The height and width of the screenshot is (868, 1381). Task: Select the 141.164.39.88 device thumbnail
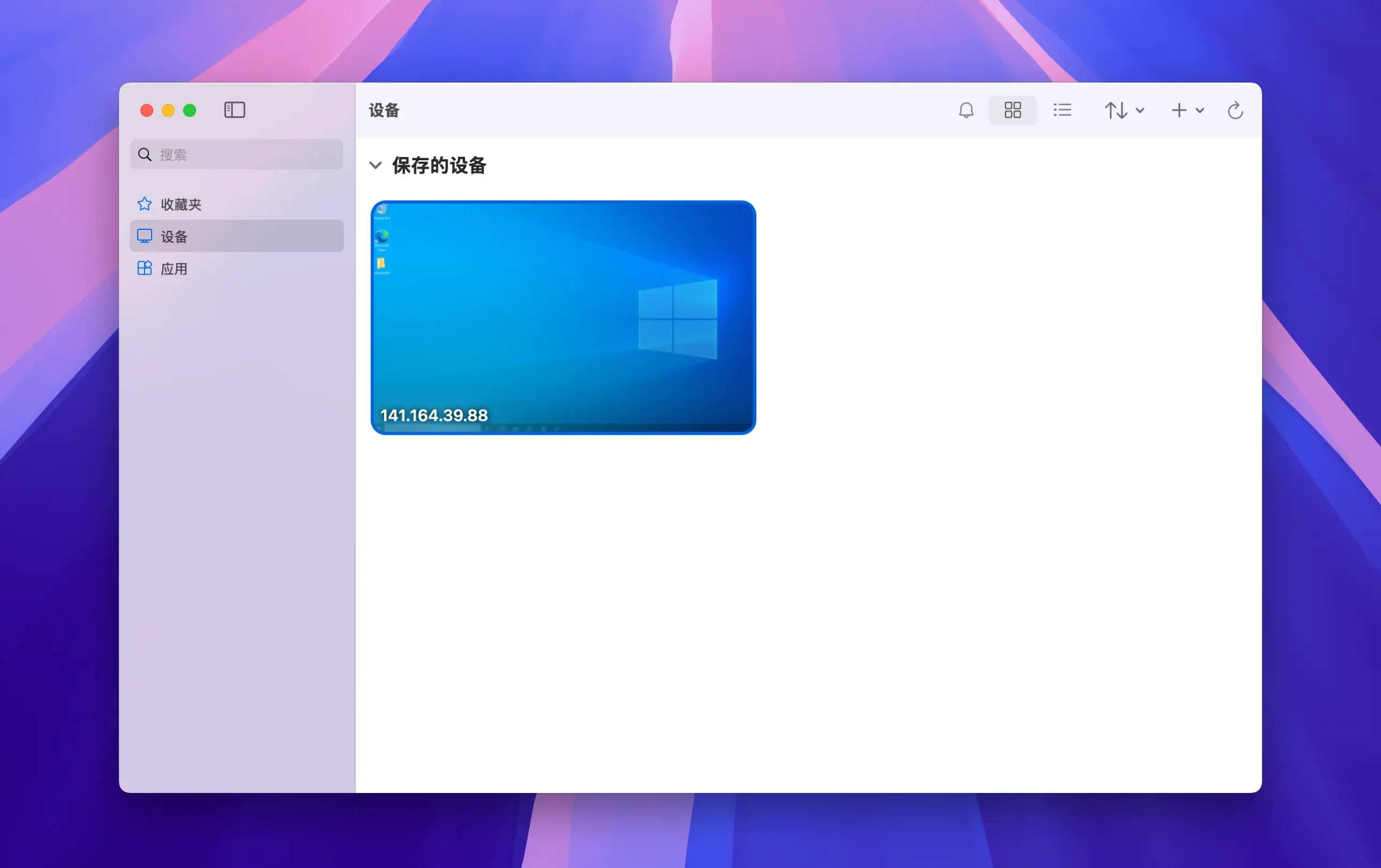[563, 317]
